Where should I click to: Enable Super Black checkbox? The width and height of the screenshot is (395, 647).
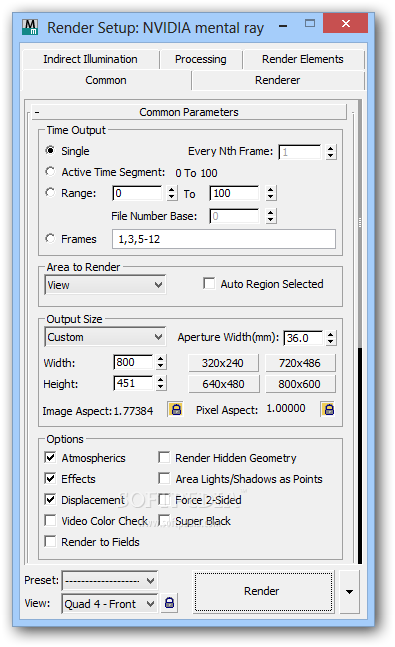pos(164,520)
